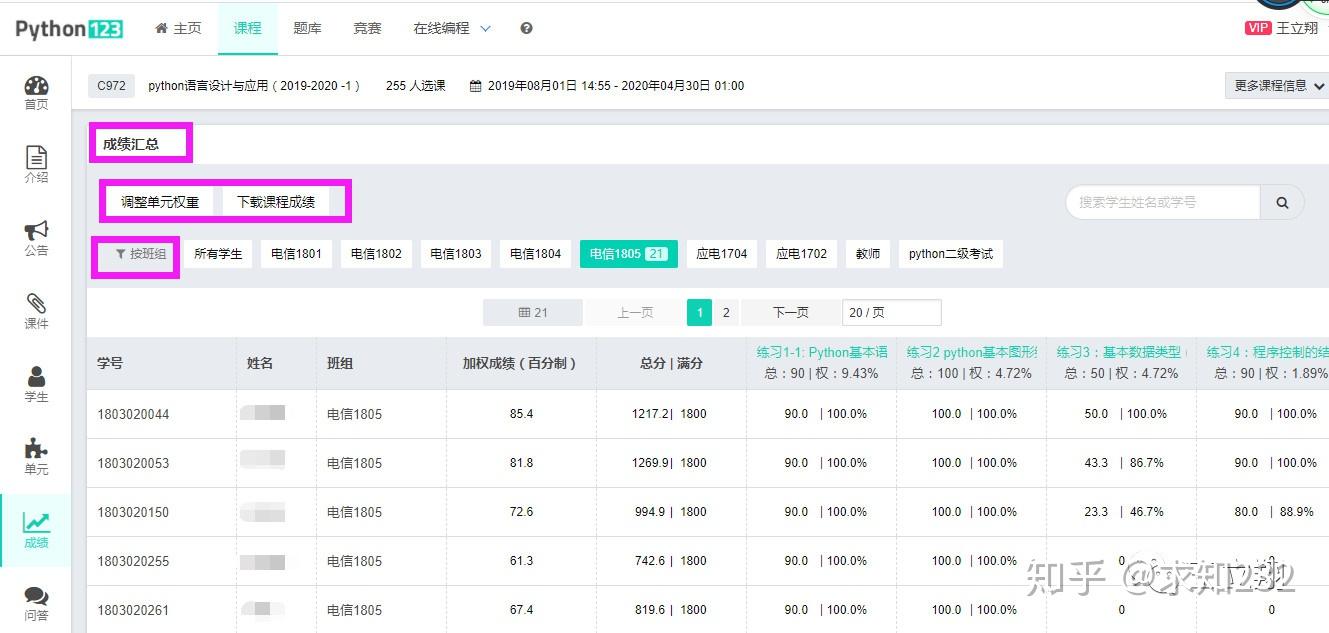Image resolution: width=1329 pixels, height=633 pixels.
Task: Open the 在线编程 dropdown menu
Action: tap(450, 28)
